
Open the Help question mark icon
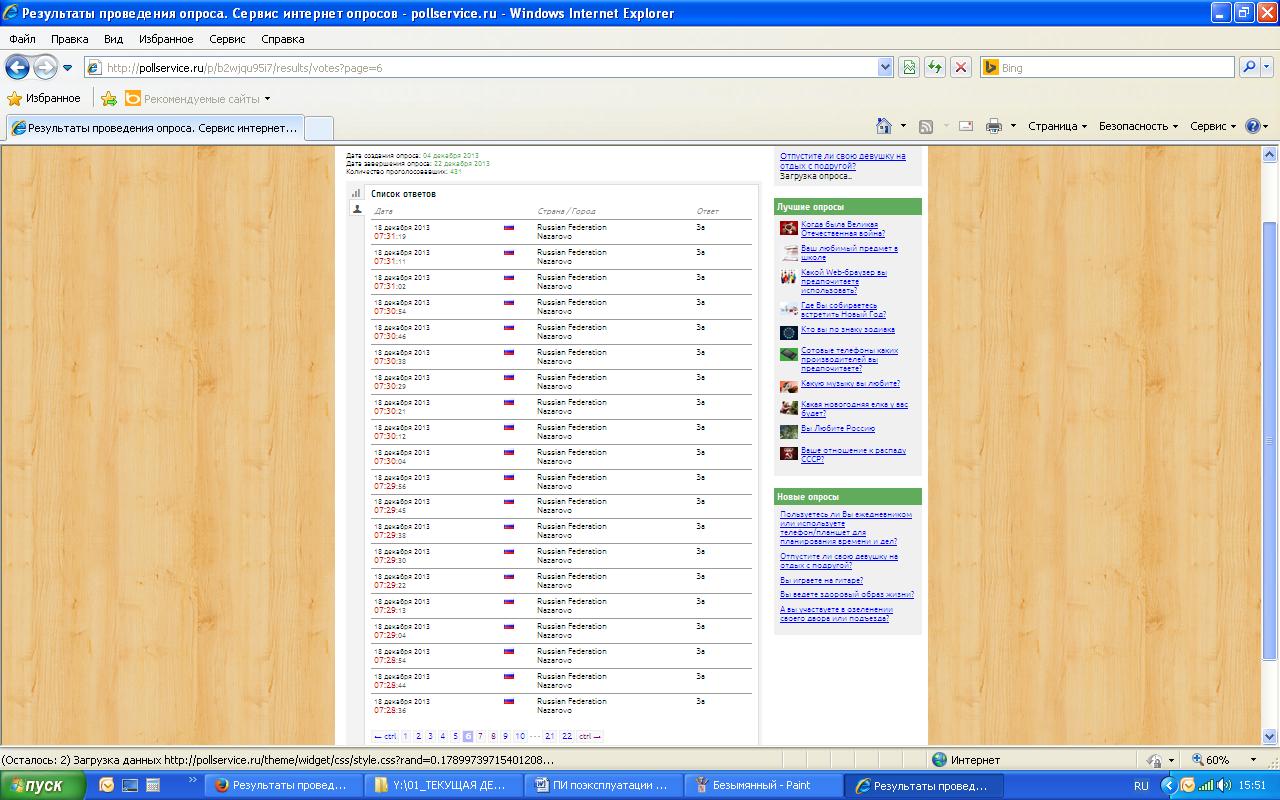pos(1253,126)
